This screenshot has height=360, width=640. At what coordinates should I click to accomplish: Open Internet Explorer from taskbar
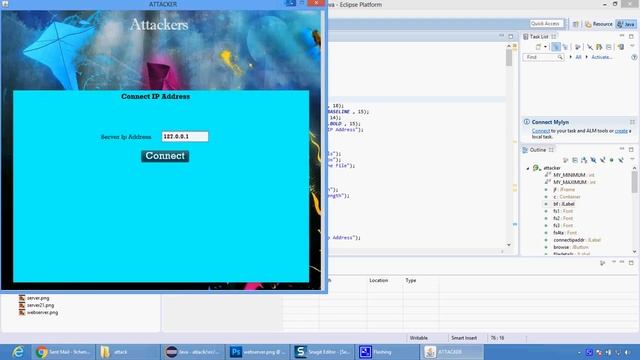(x=18, y=352)
